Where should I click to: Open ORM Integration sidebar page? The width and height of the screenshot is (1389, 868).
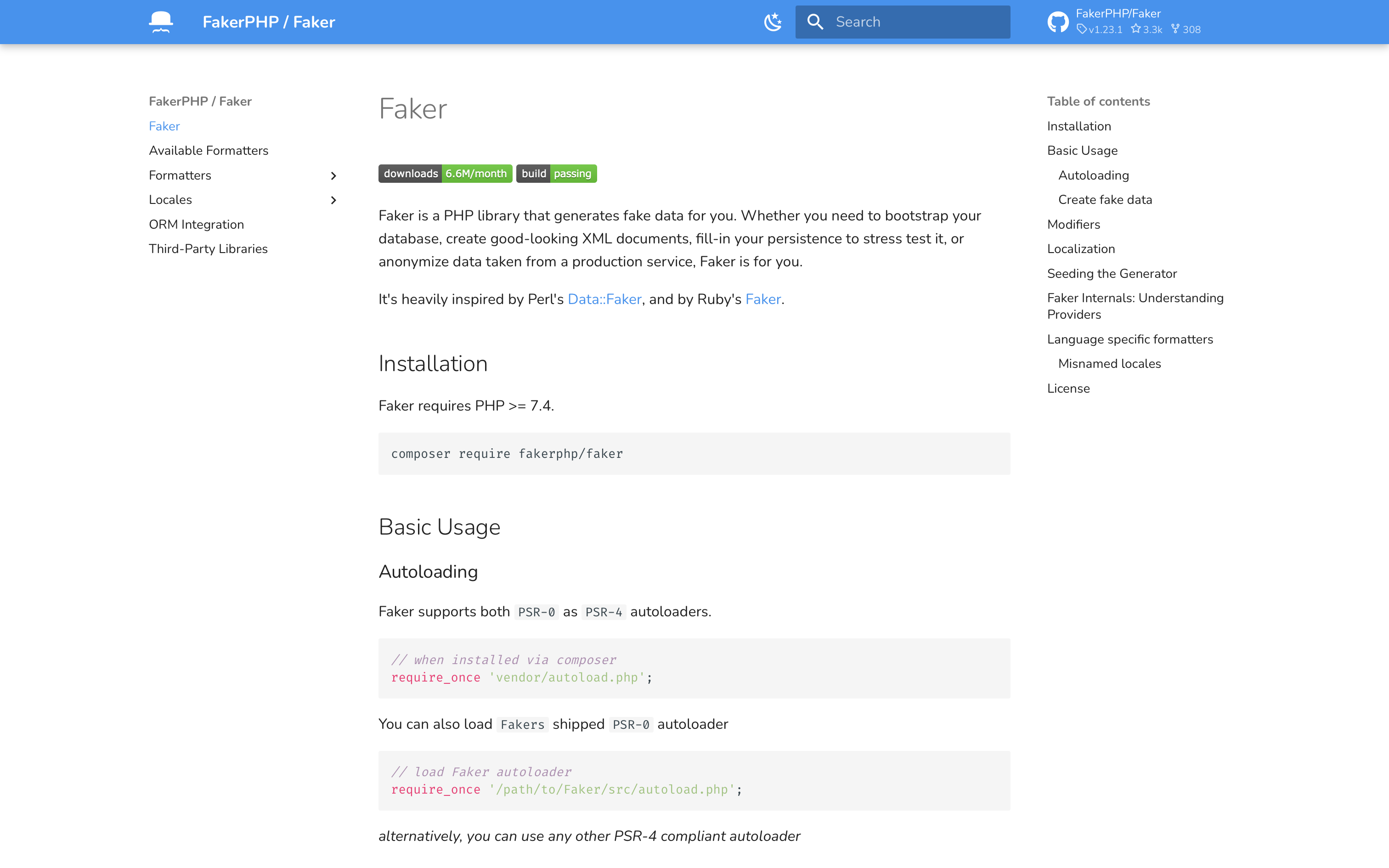pyautogui.click(x=196, y=225)
